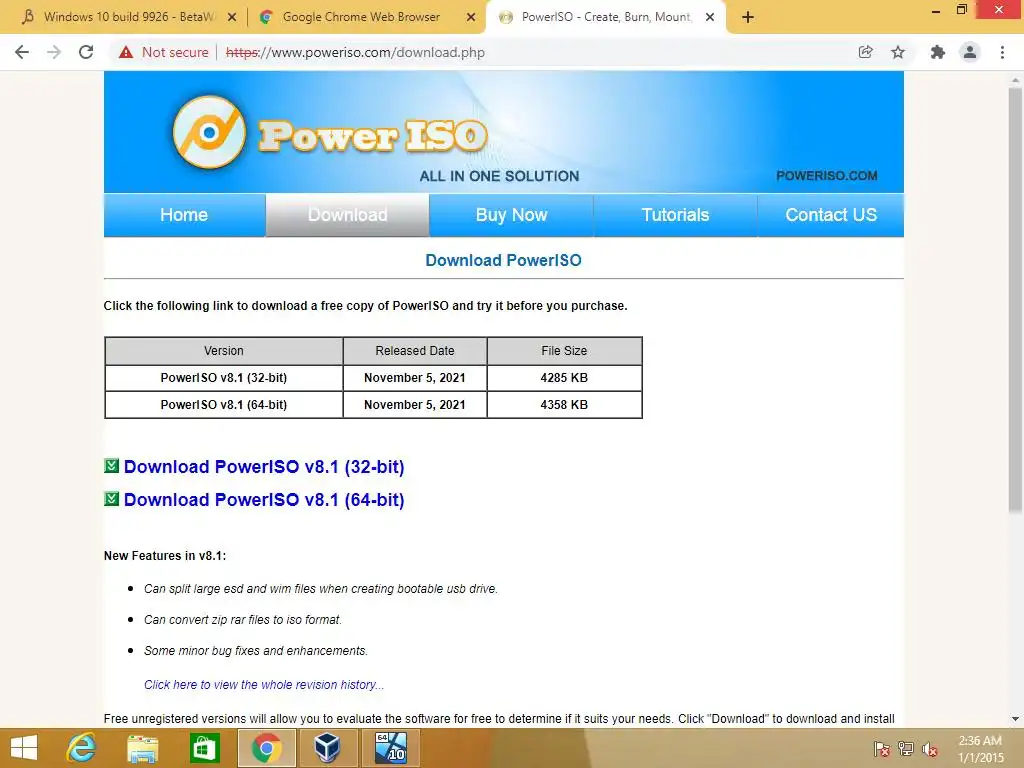Viewport: 1024px width, 768px height.
Task: Open the Chrome extensions puzzle icon
Action: point(938,52)
